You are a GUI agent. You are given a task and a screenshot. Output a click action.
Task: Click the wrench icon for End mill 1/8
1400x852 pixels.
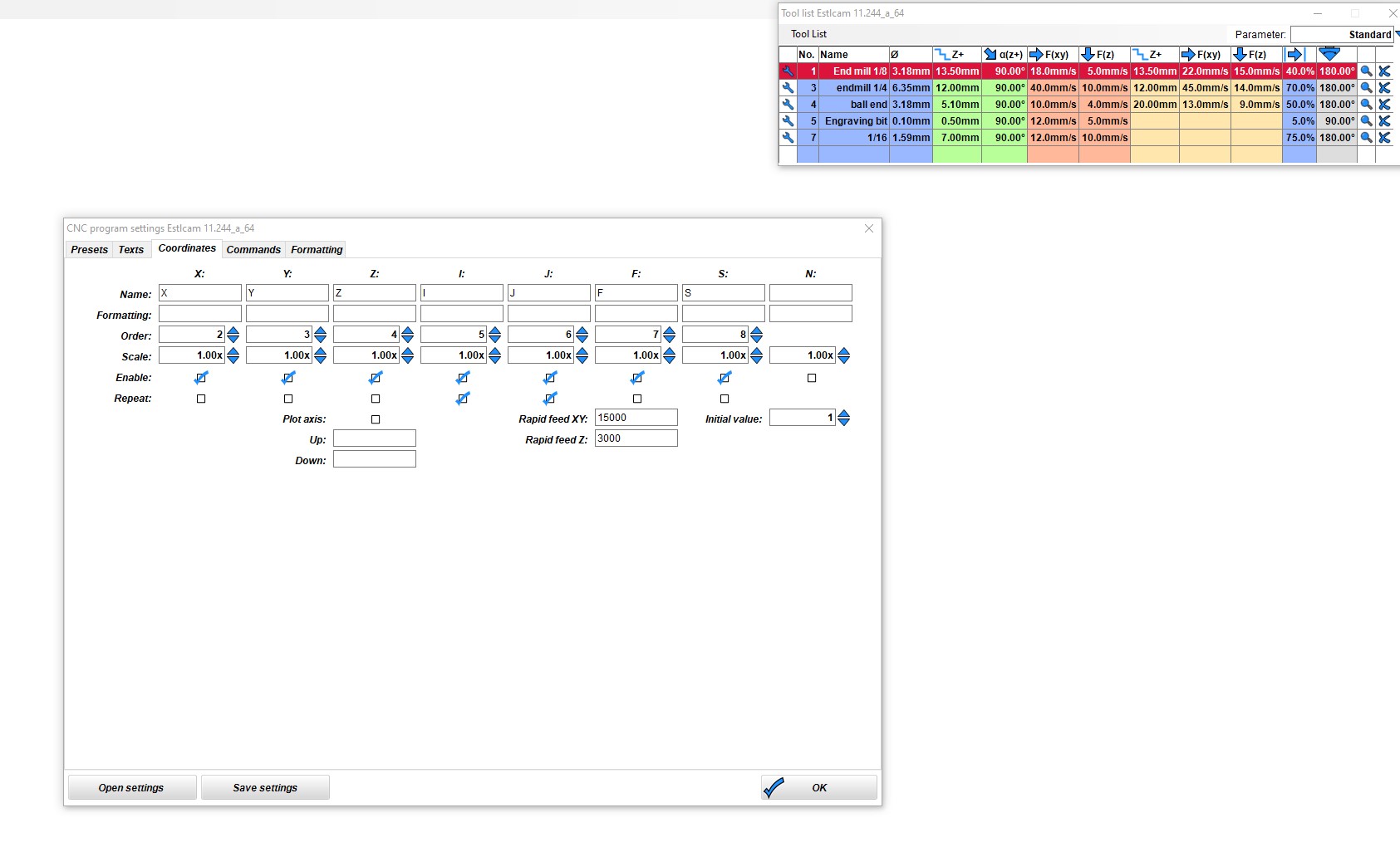click(788, 71)
